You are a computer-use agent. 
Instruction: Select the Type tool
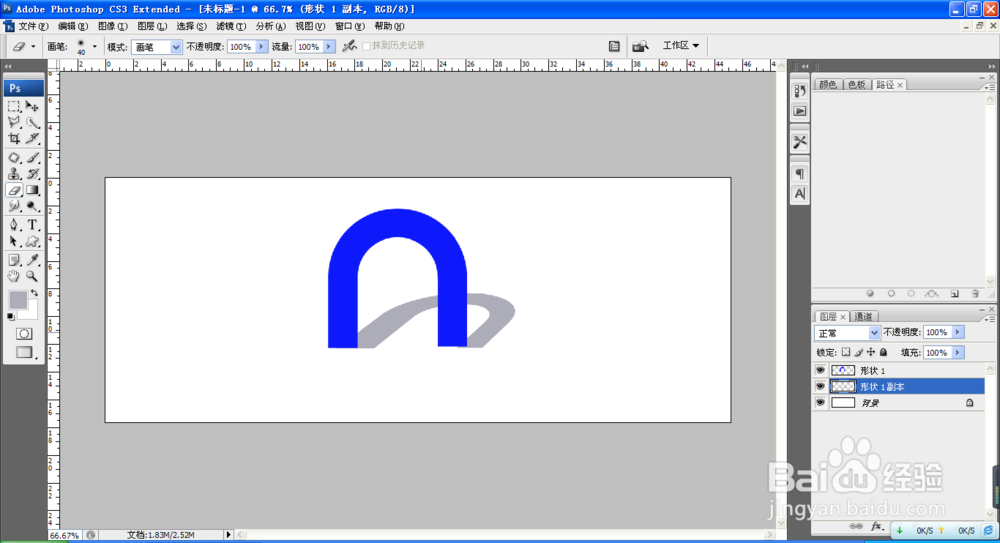pos(33,225)
